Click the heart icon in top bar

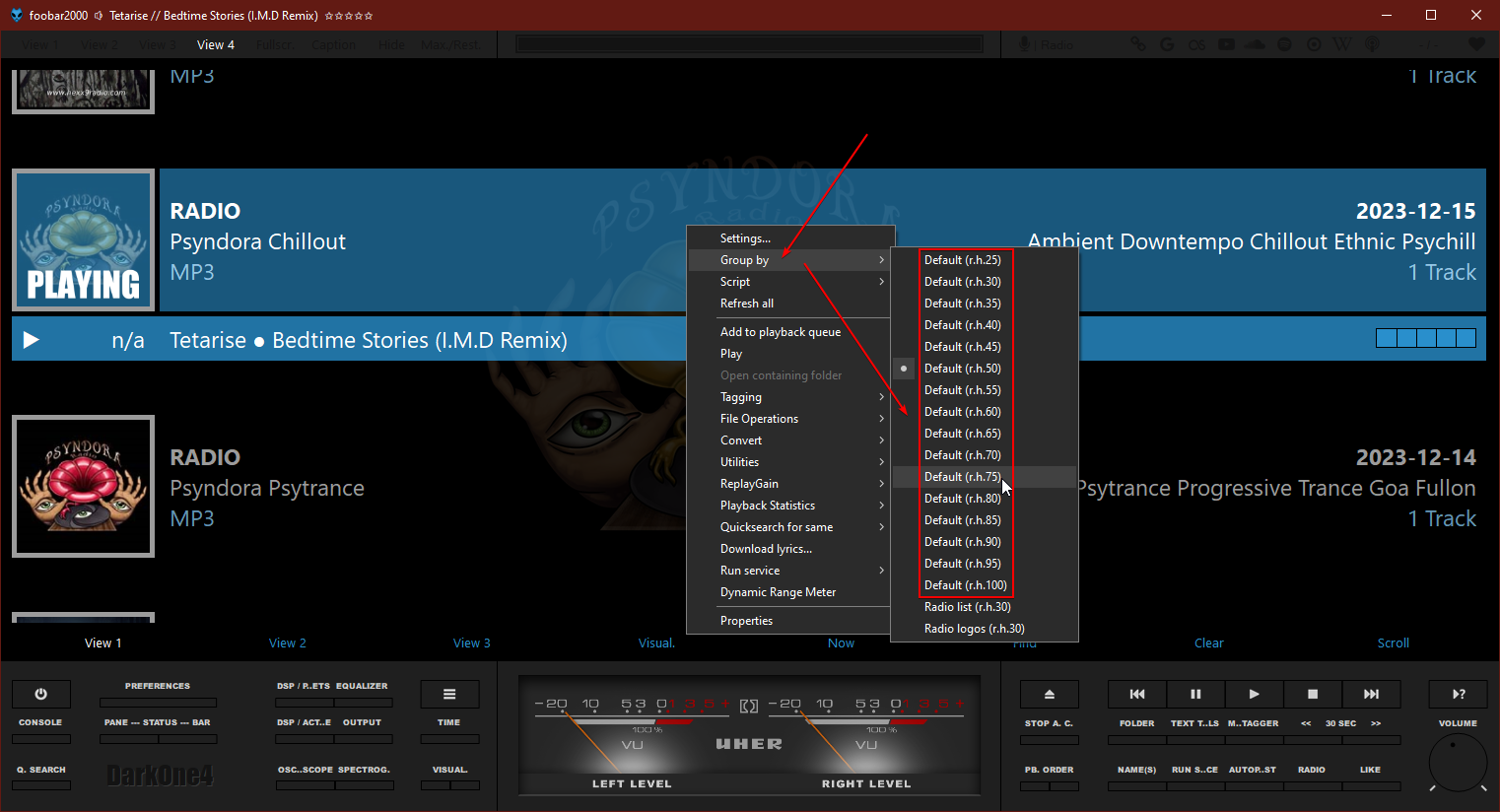[x=1475, y=44]
